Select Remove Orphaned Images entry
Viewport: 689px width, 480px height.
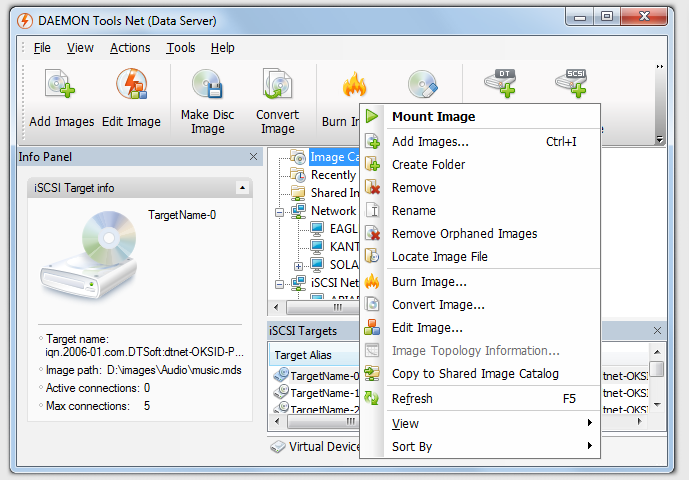pos(480,233)
